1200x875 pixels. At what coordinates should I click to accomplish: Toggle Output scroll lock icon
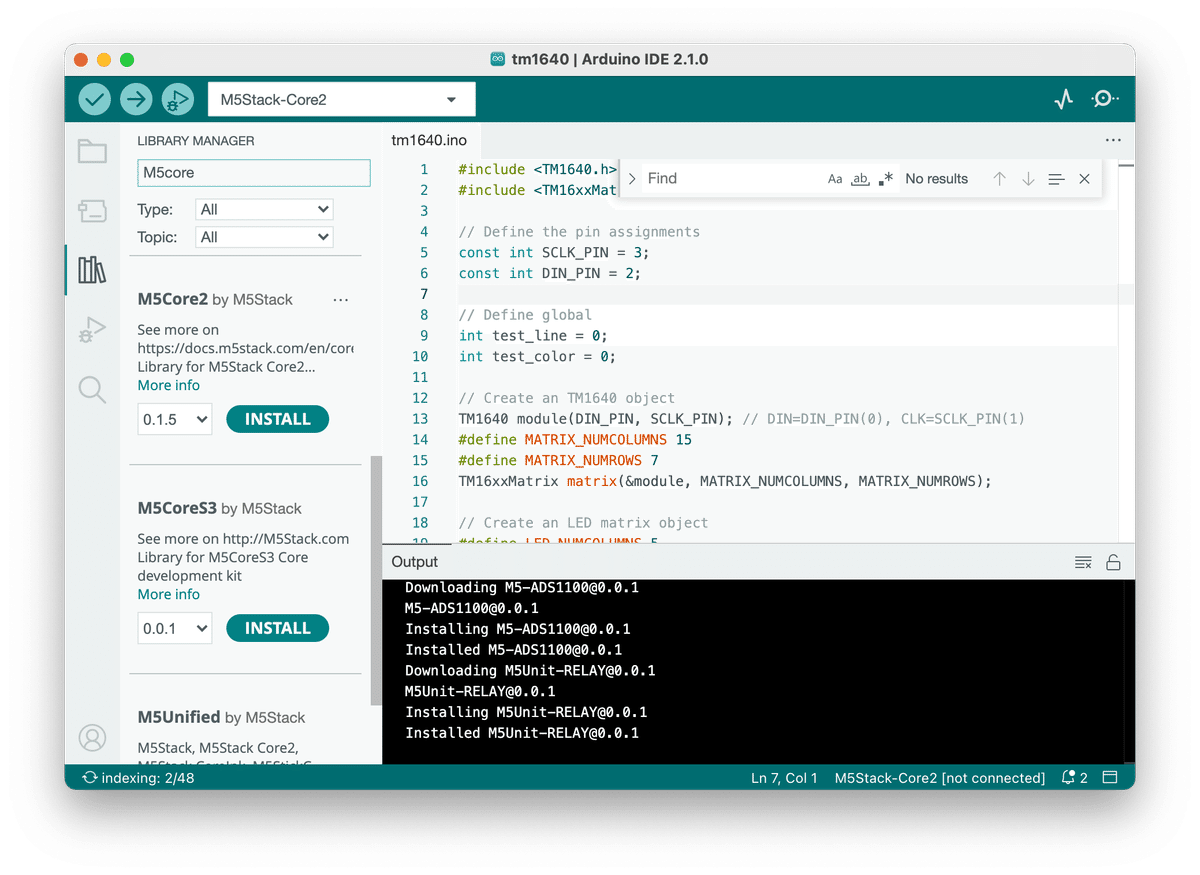(1113, 562)
